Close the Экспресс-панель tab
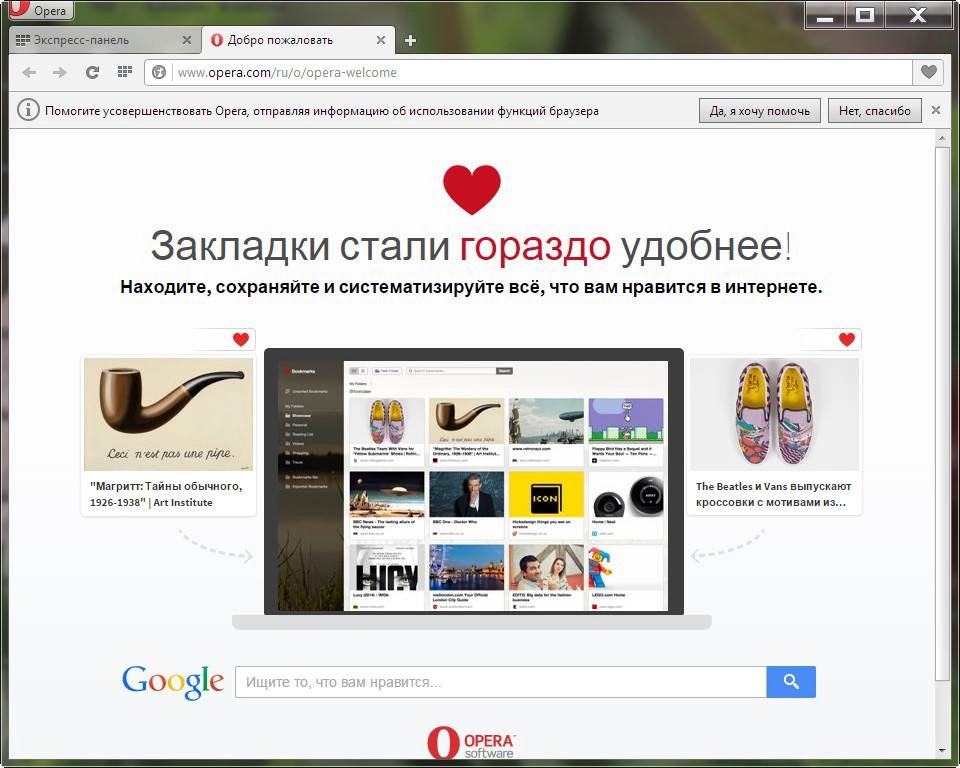The width and height of the screenshot is (960, 768). pyautogui.click(x=187, y=40)
